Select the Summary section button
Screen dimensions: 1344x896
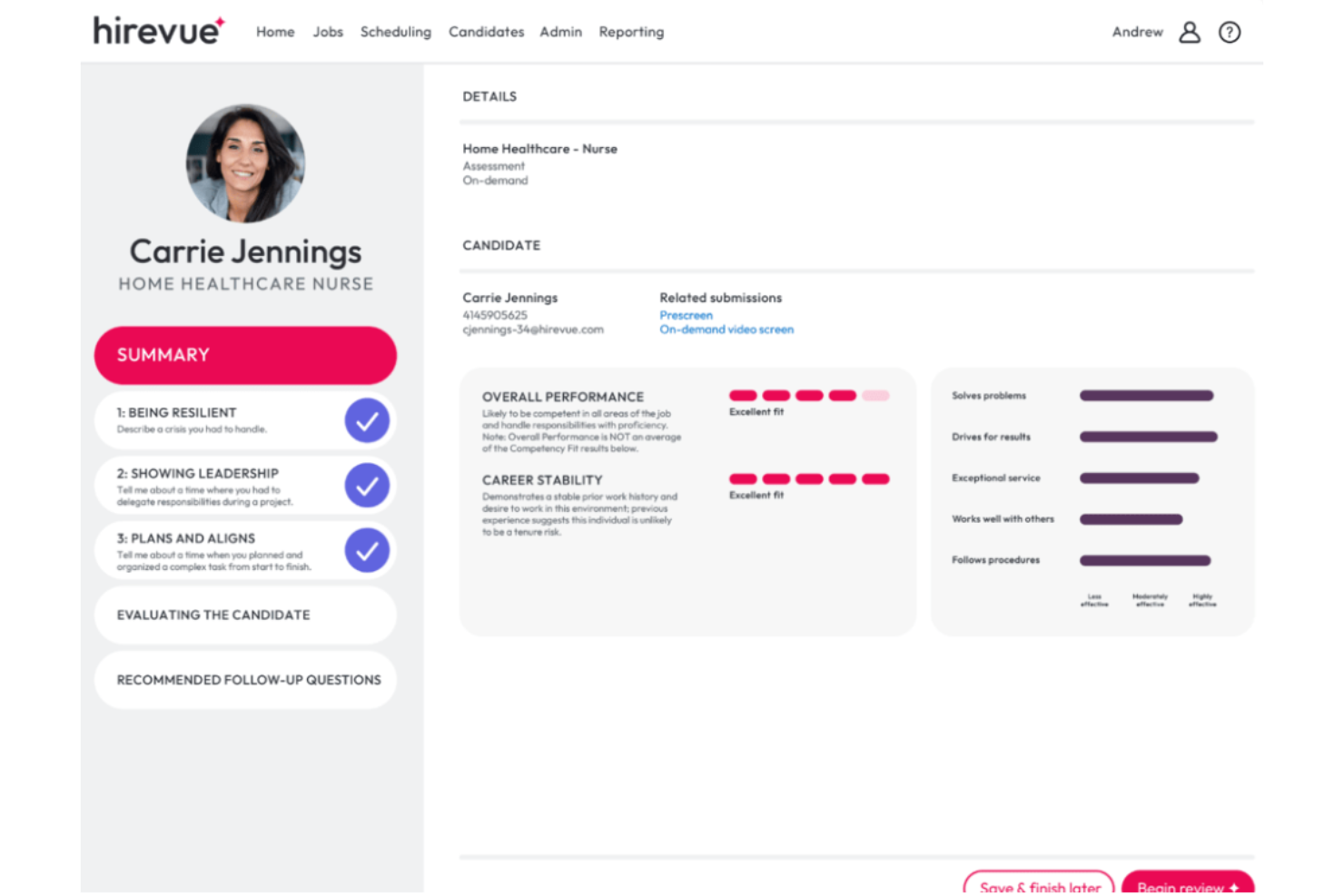coord(244,355)
